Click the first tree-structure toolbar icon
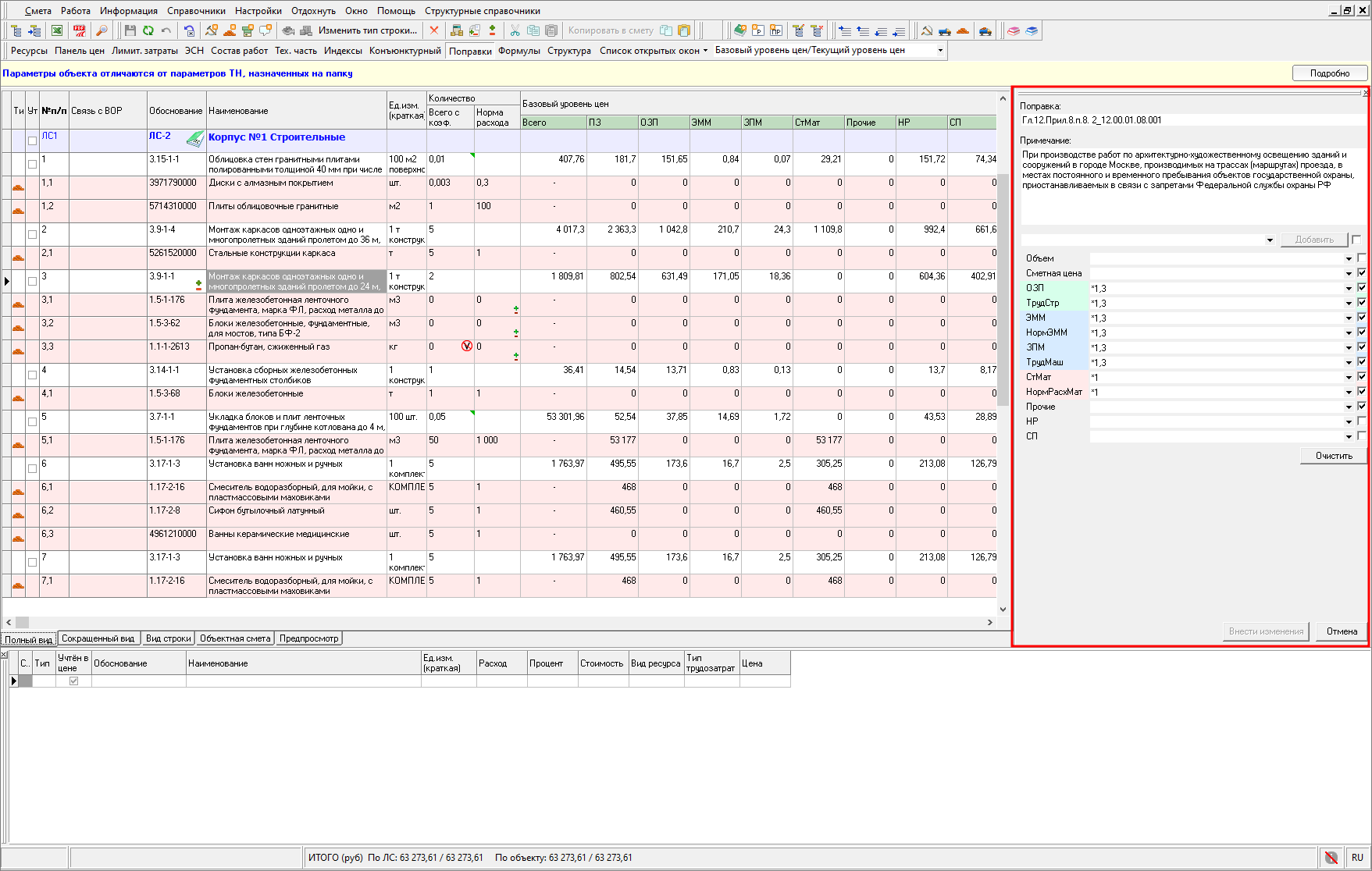 [x=16, y=30]
